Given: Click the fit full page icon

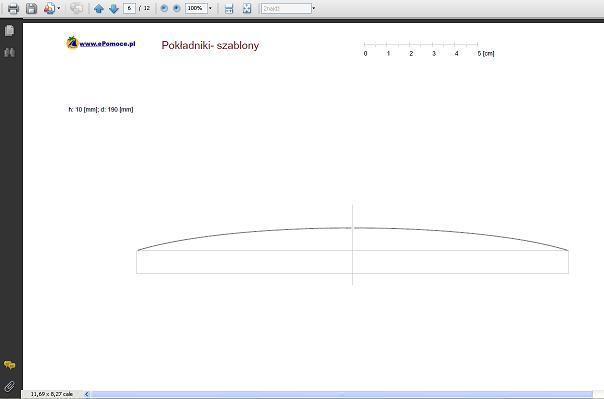Looking at the screenshot, I should click(x=247, y=8).
